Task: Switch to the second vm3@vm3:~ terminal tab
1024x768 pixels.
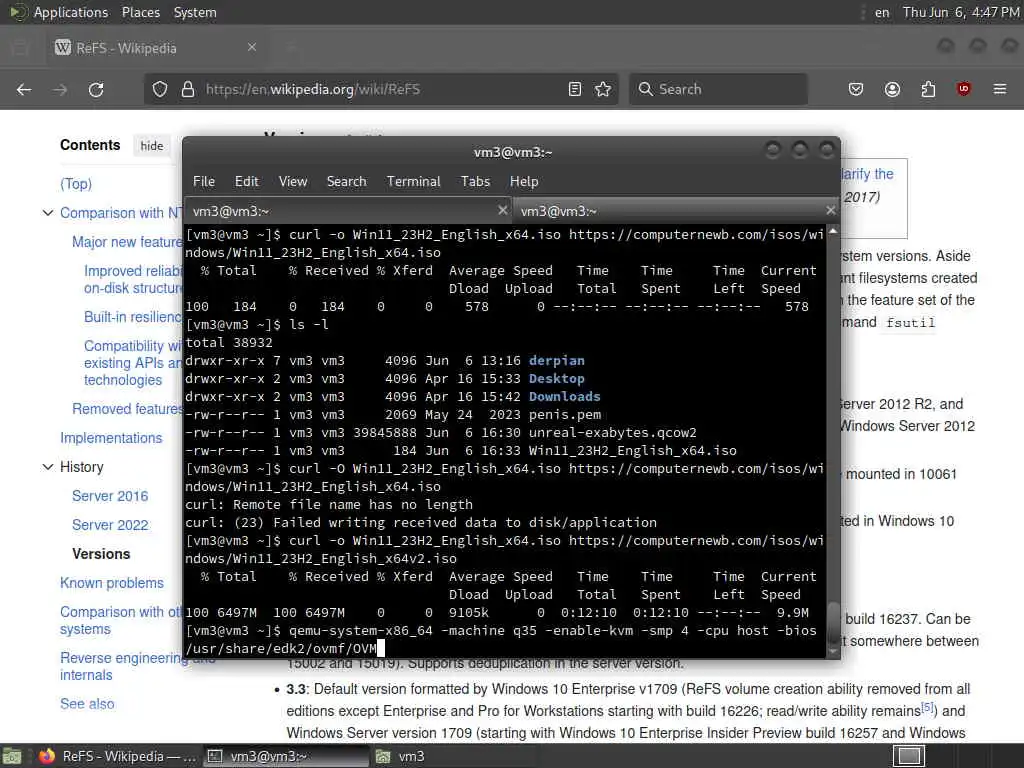Action: (676, 211)
